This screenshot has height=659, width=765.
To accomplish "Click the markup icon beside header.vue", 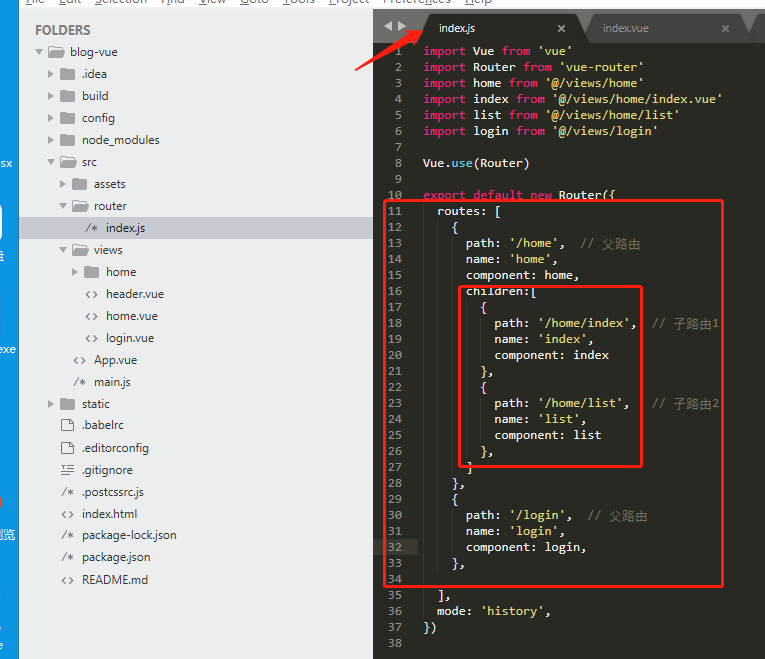I will pos(92,294).
